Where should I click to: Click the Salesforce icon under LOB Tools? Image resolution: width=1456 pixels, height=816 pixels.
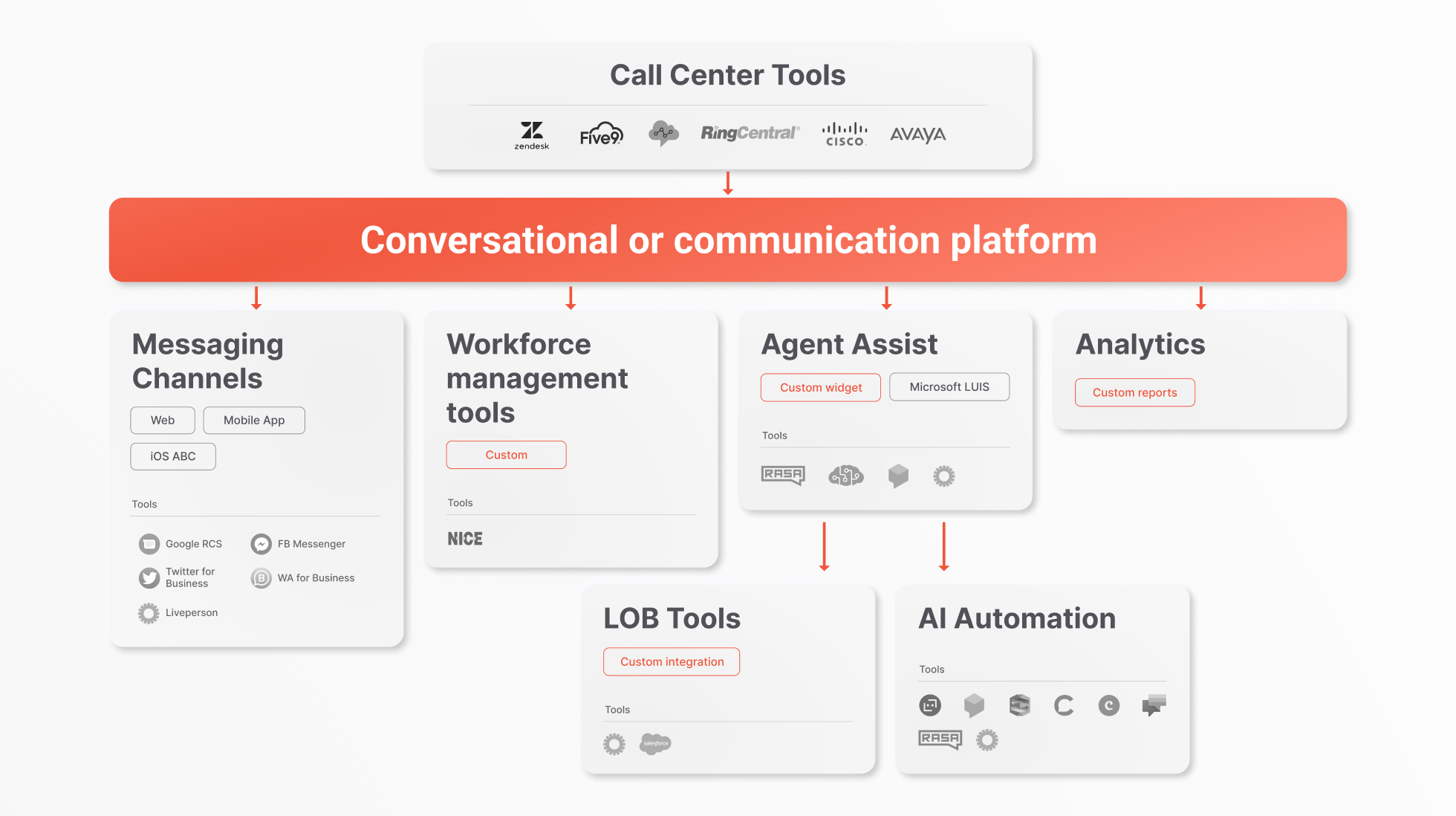pyautogui.click(x=654, y=742)
